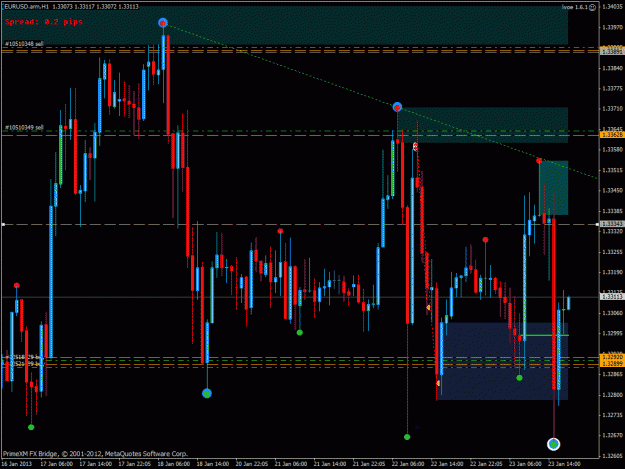
Task: Click the 1.33710 price scale label
Action: [x=612, y=109]
